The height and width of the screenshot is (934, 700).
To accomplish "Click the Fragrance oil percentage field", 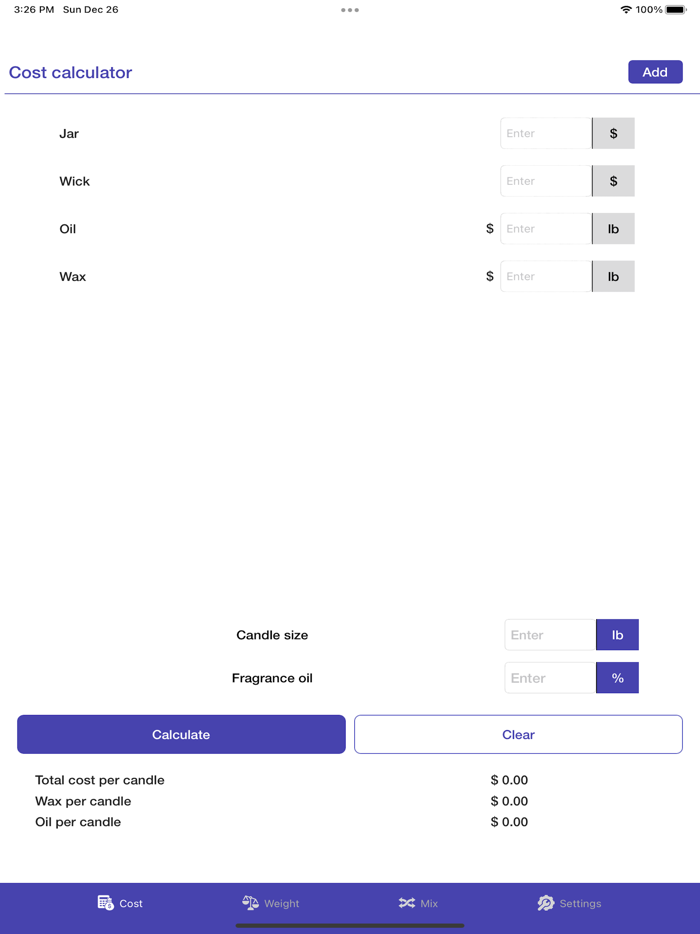I will tap(550, 678).
